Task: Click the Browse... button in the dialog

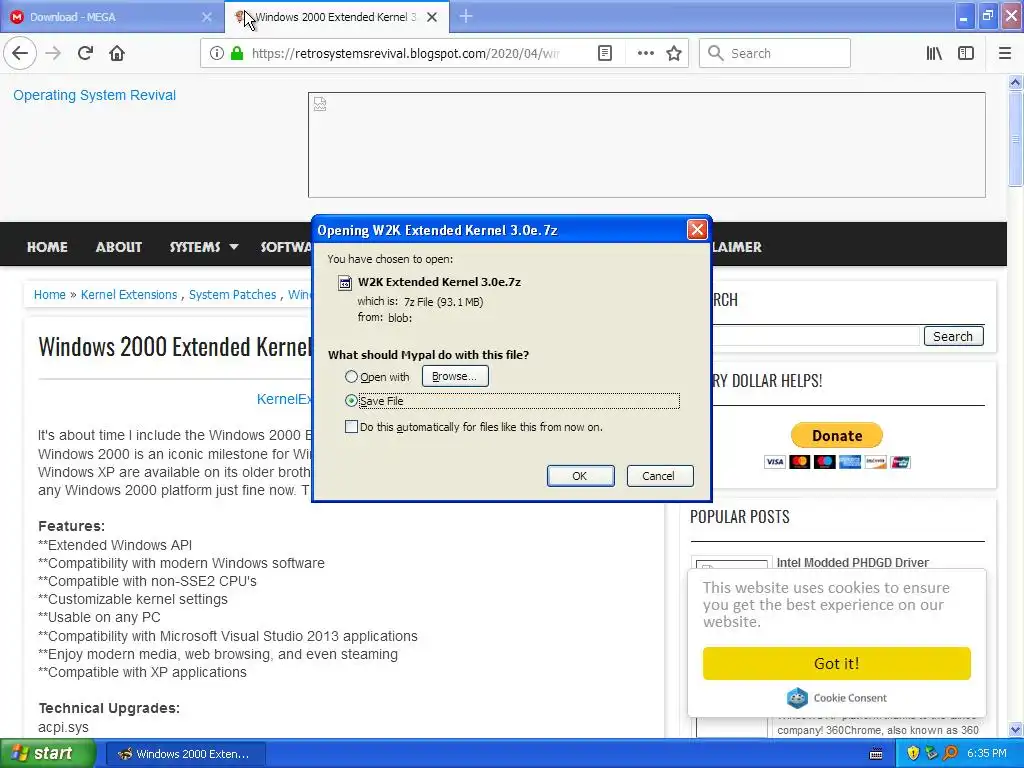Action: coord(455,376)
